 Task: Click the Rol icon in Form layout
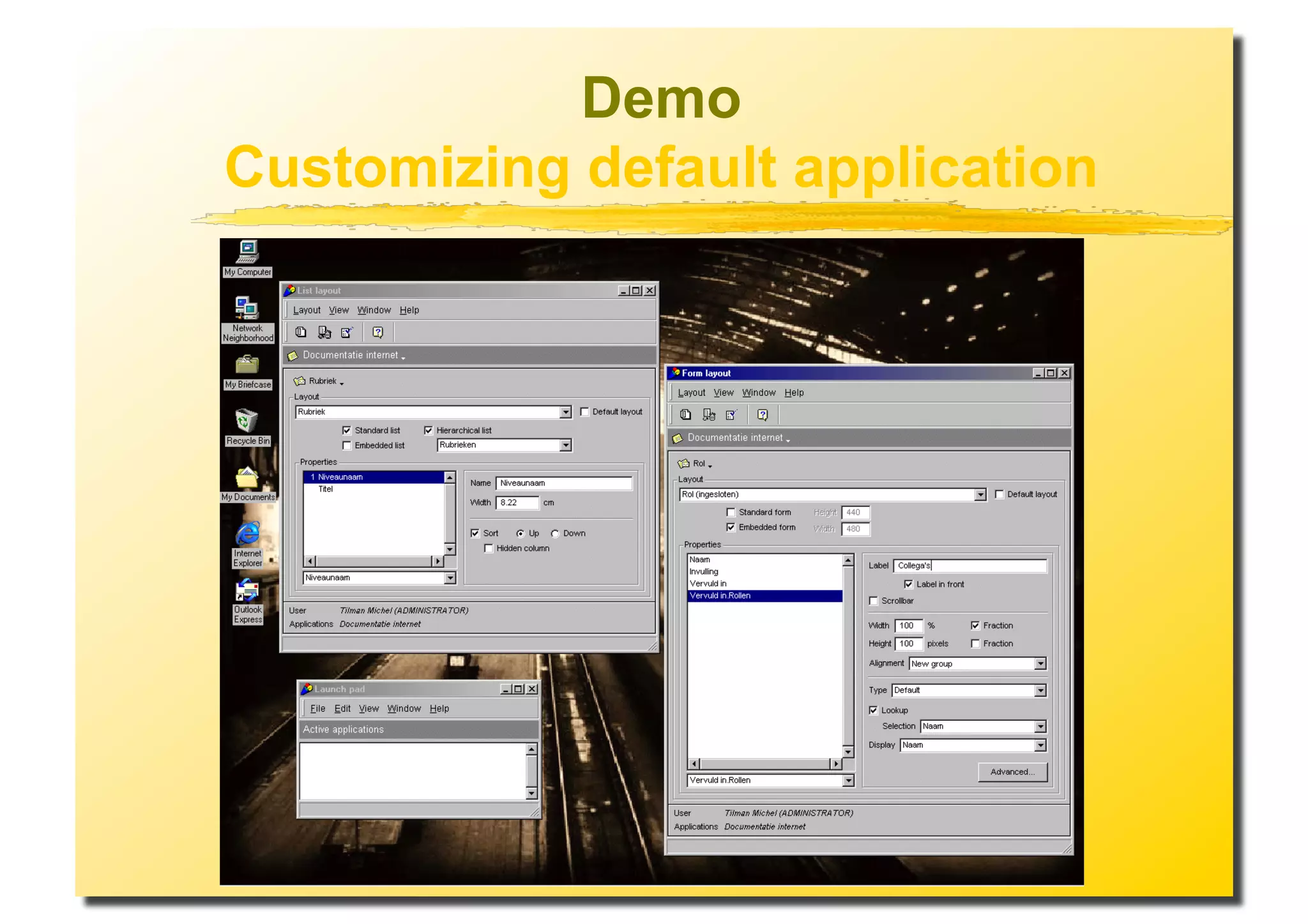coord(684,464)
